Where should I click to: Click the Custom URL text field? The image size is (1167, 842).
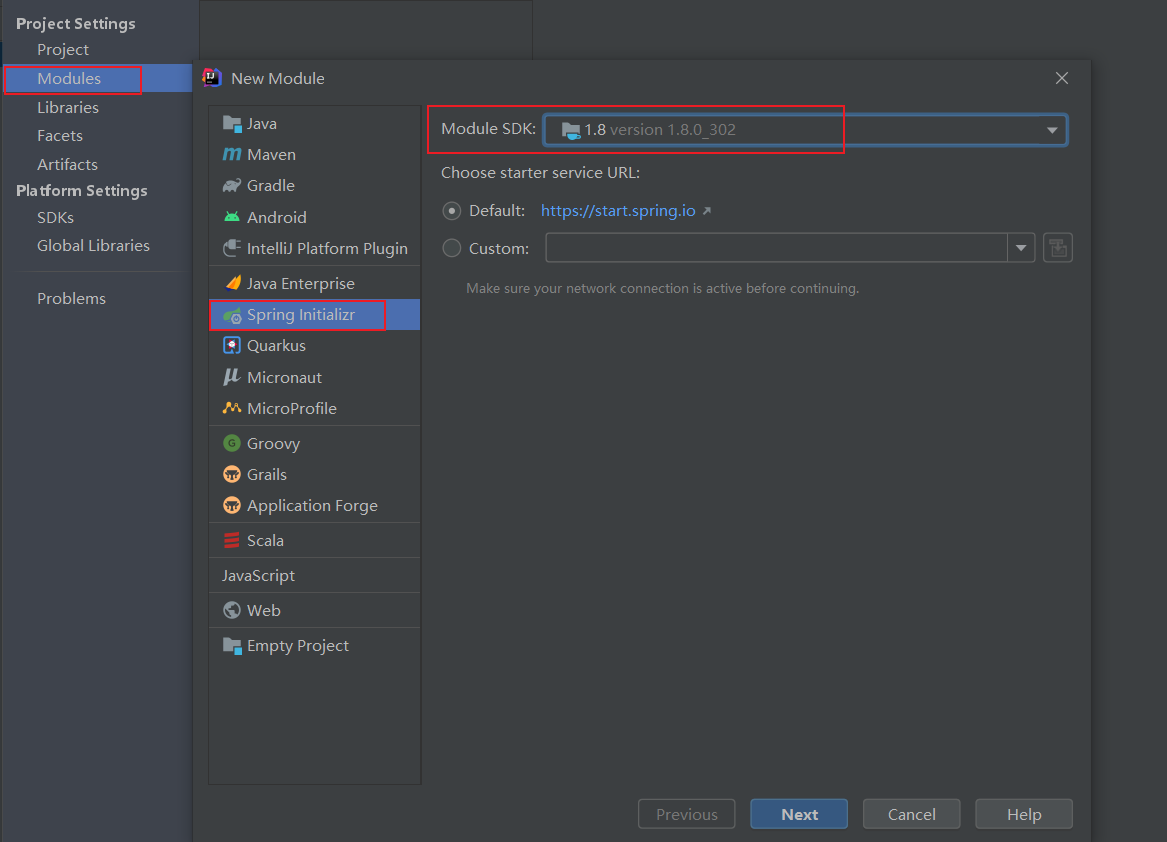click(x=776, y=248)
